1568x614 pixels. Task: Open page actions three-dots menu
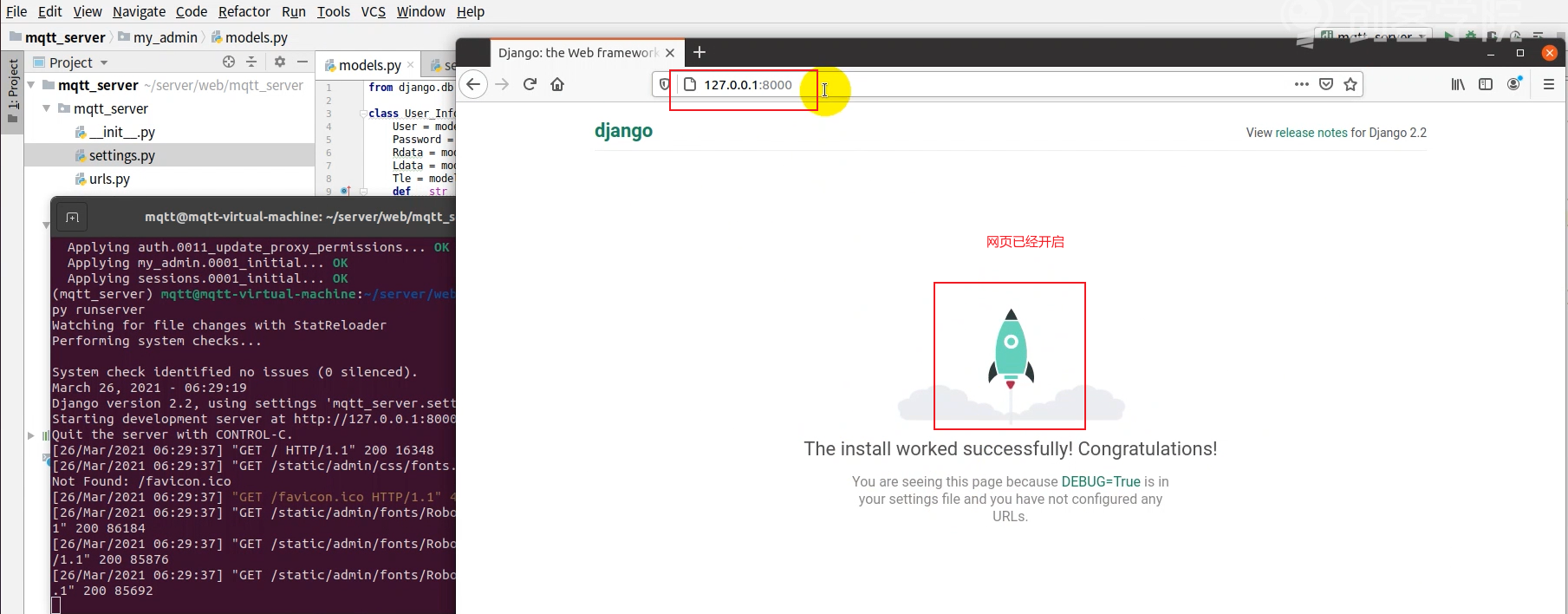click(x=1301, y=84)
